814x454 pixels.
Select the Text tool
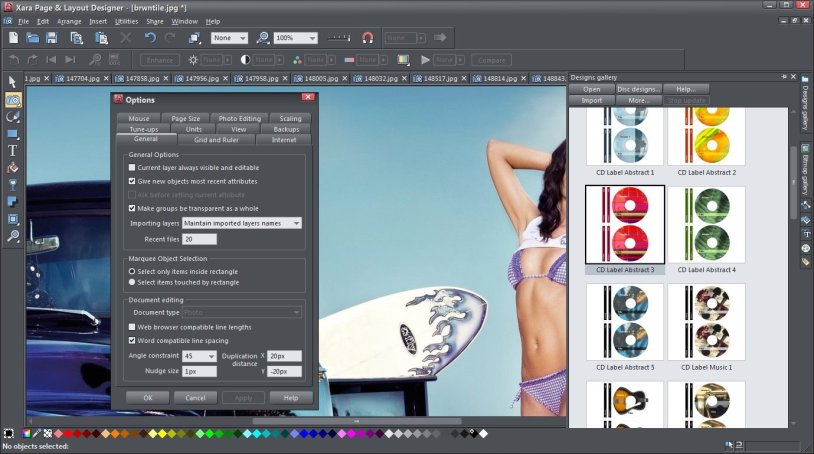click(13, 150)
